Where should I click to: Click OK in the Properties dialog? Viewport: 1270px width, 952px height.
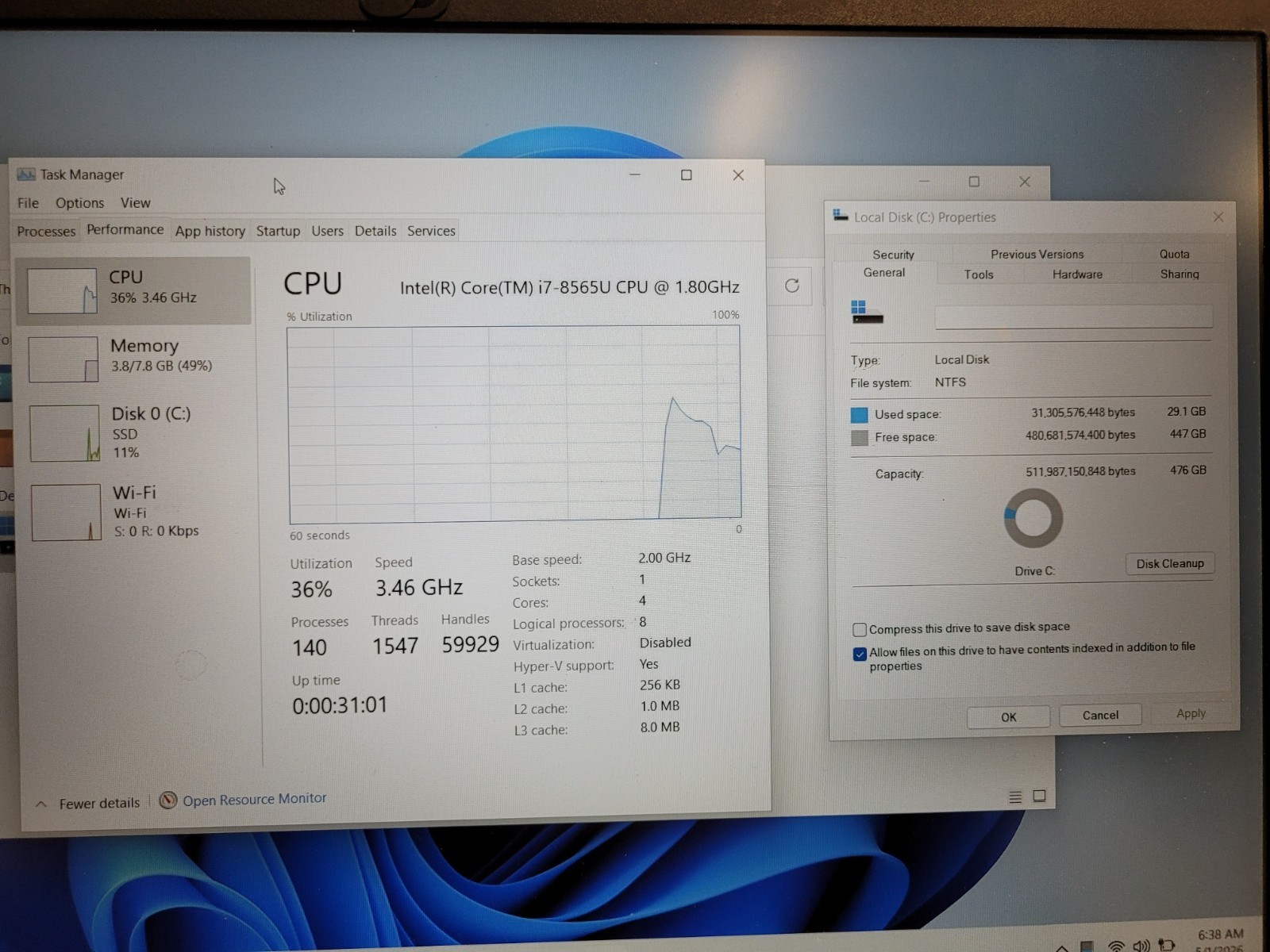[1008, 716]
